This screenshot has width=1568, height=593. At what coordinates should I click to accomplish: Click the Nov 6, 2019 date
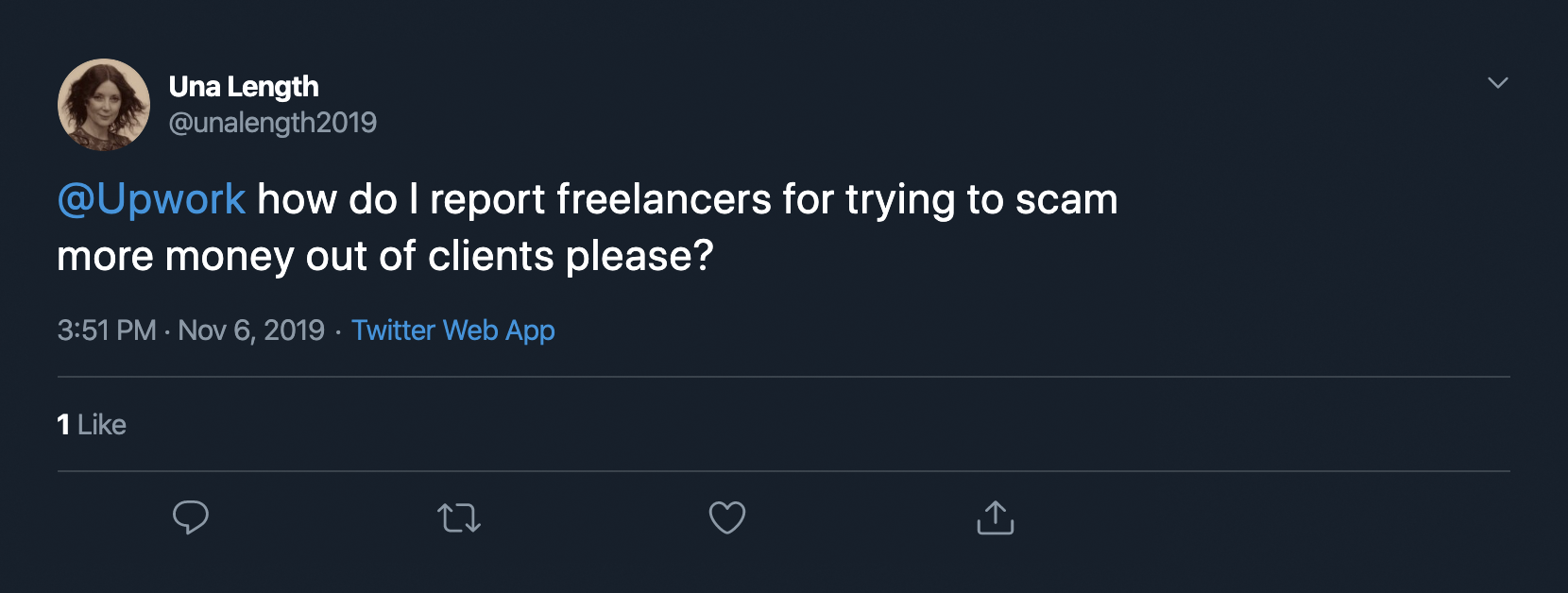251,330
